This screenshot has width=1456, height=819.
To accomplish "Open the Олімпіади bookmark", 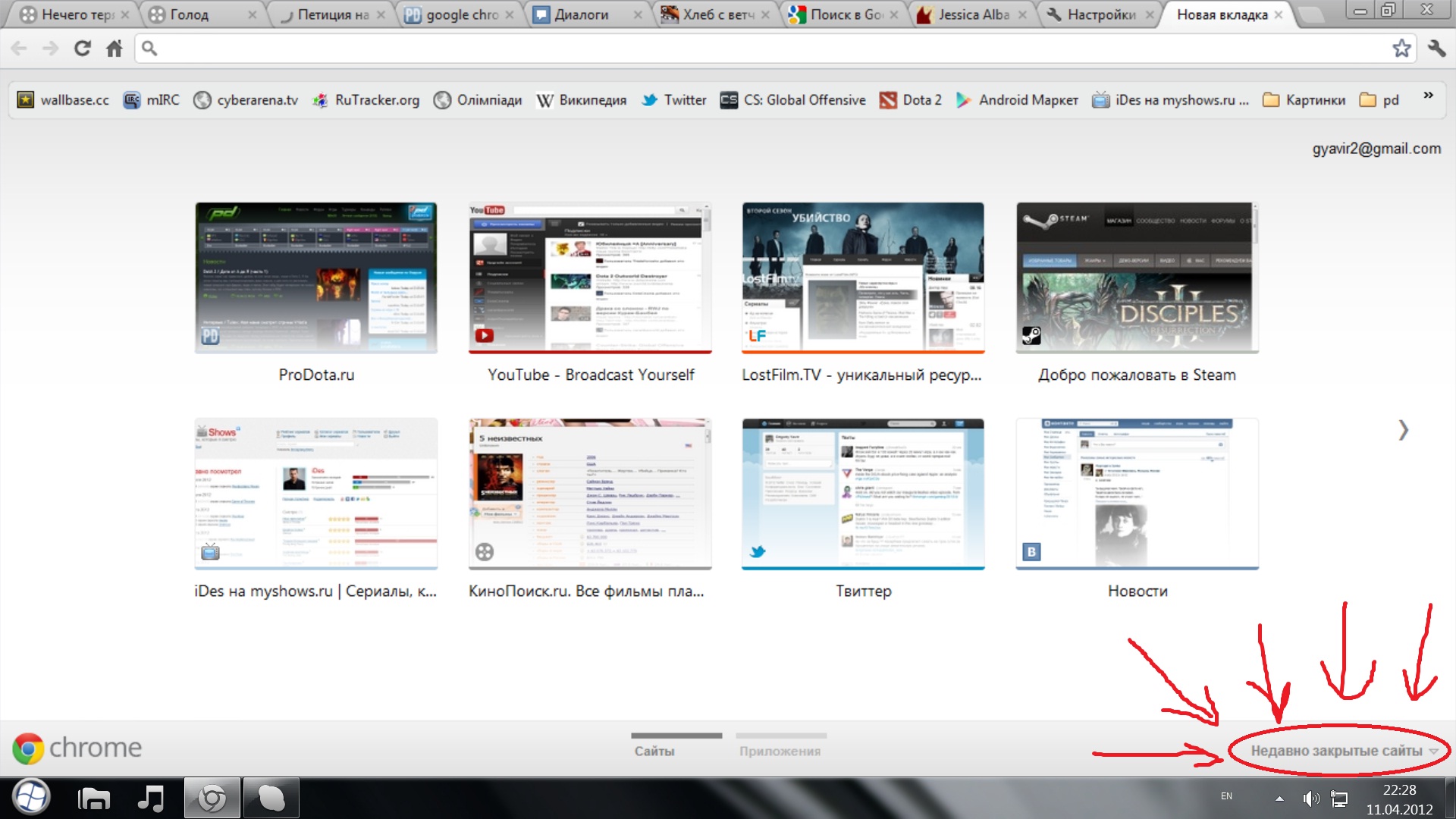I will click(478, 100).
